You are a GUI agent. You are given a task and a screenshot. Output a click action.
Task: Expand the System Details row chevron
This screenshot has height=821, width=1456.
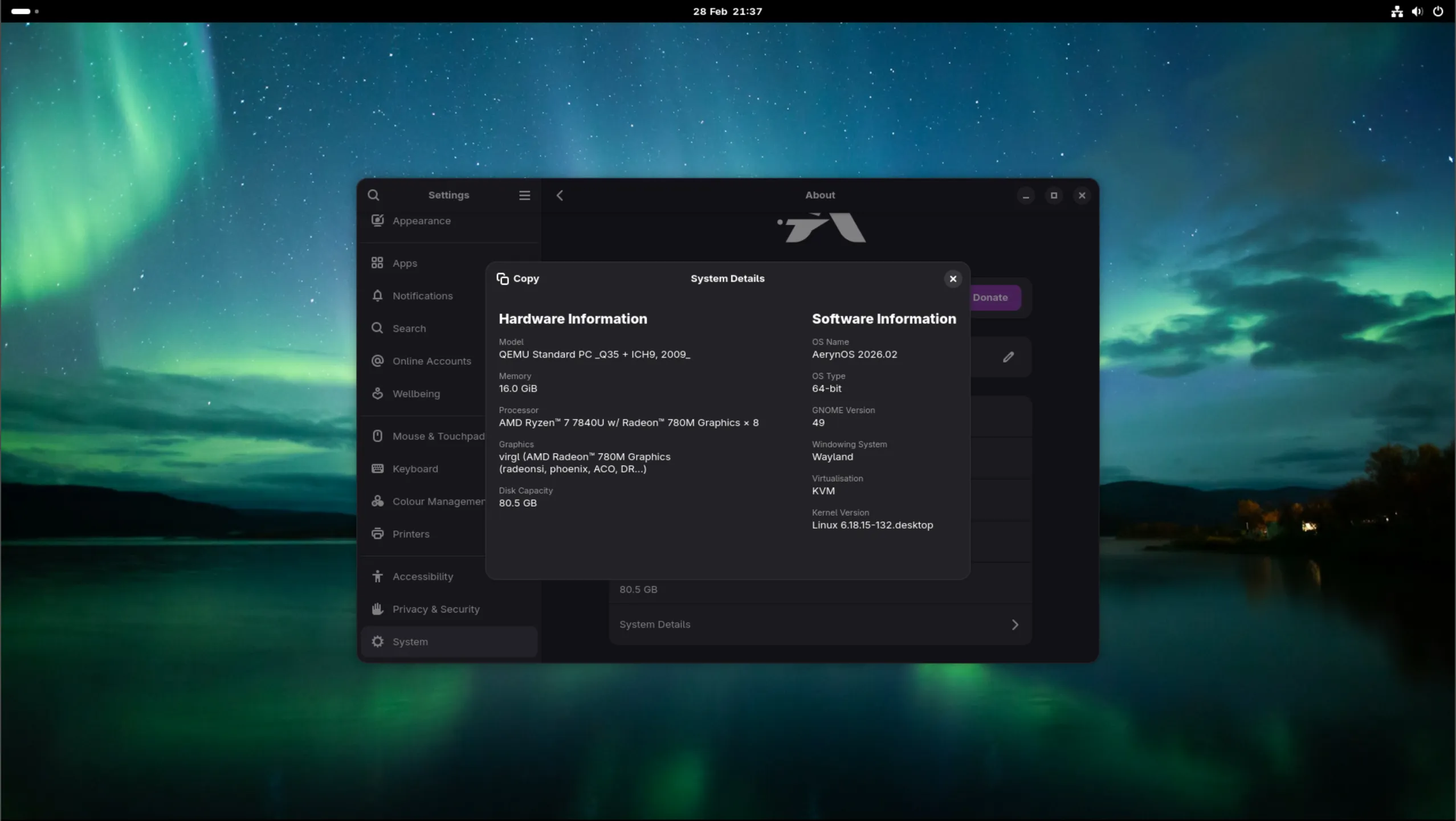pos(1015,624)
